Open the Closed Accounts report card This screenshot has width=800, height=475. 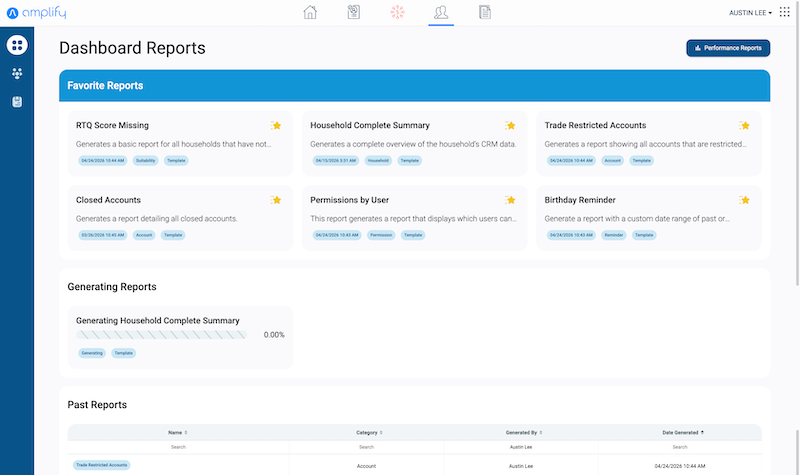[x=180, y=218]
